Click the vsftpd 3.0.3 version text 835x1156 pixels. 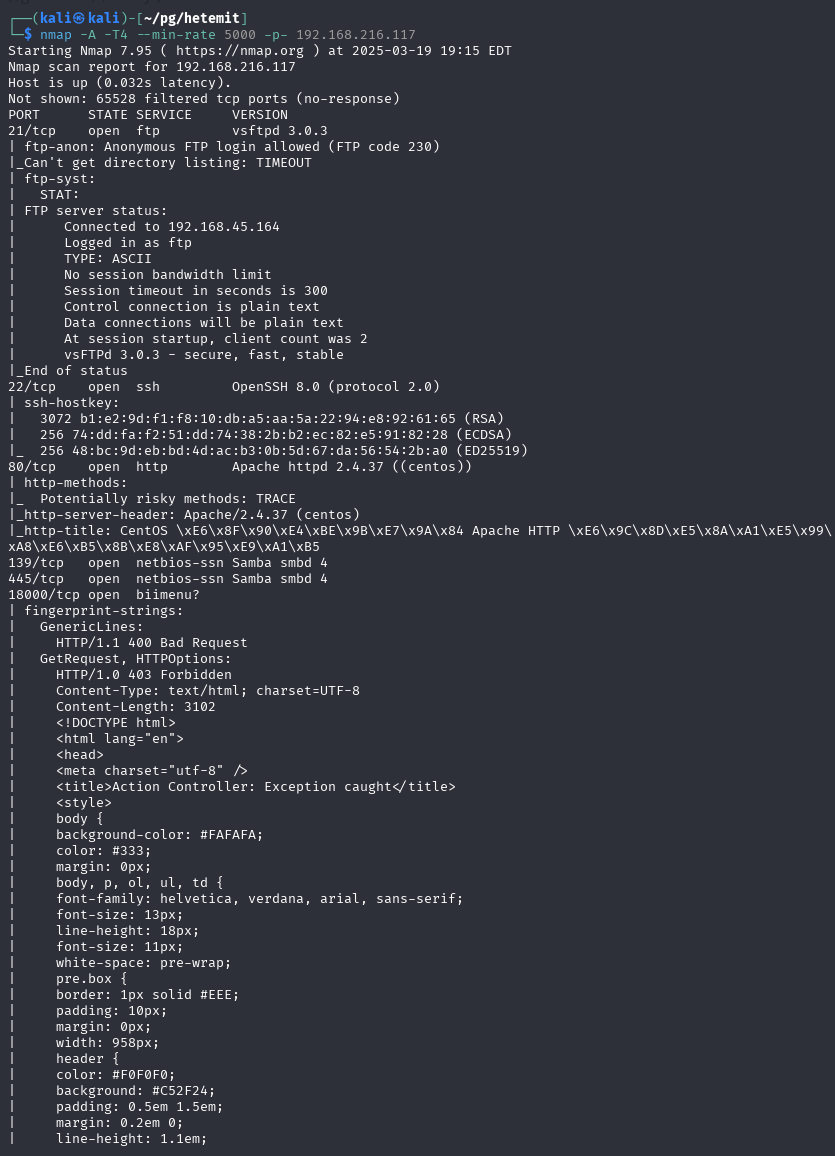click(280, 130)
